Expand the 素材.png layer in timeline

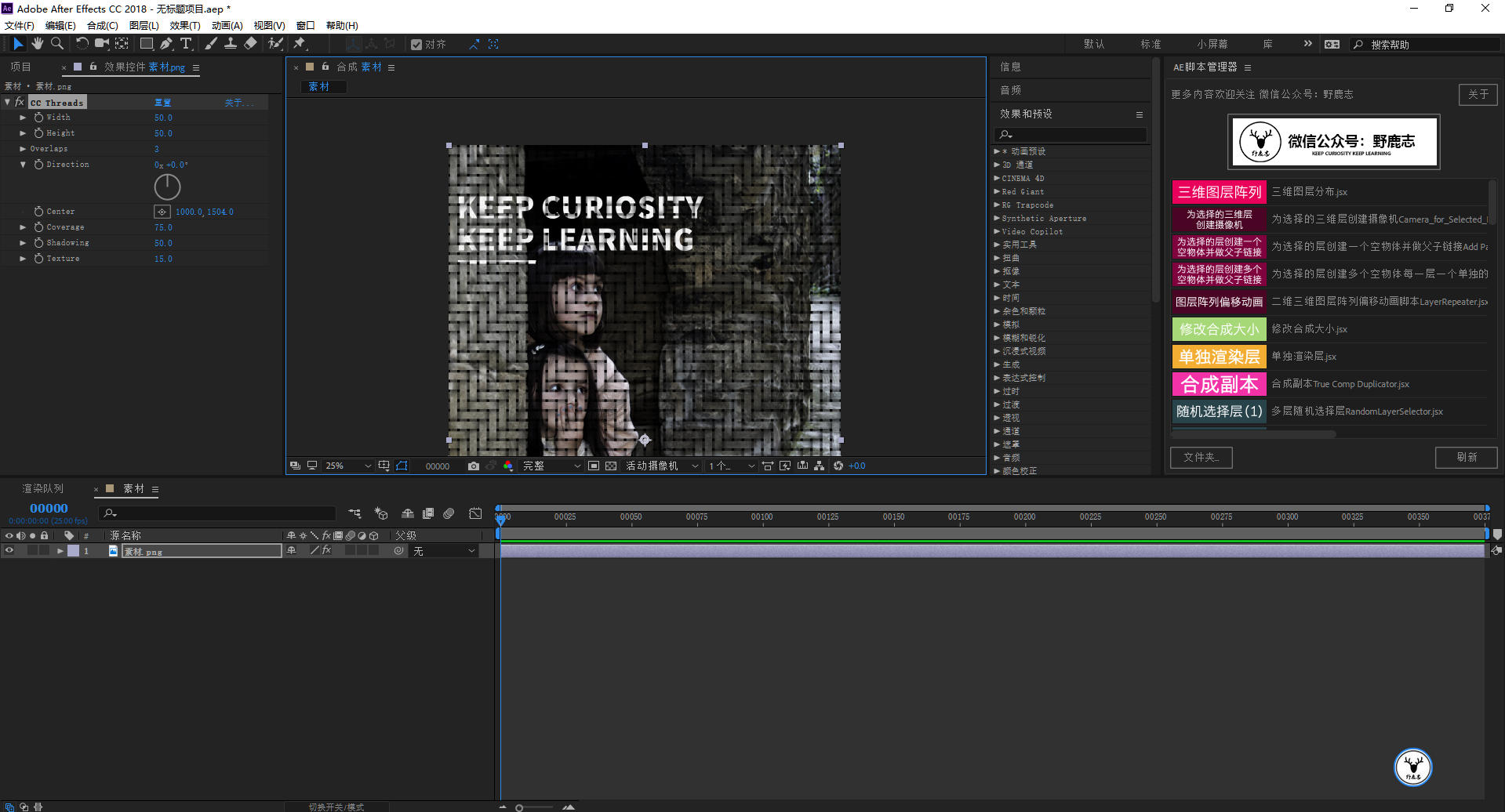tap(60, 551)
